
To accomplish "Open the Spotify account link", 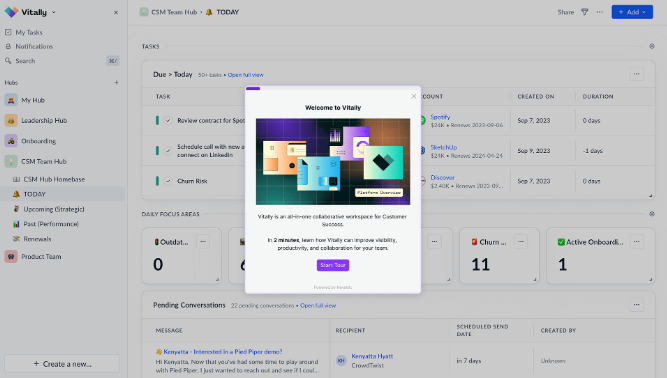I will tap(440, 117).
